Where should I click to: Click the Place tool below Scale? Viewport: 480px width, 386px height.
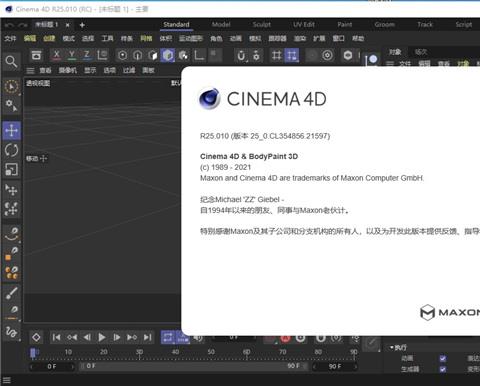tap(11, 190)
